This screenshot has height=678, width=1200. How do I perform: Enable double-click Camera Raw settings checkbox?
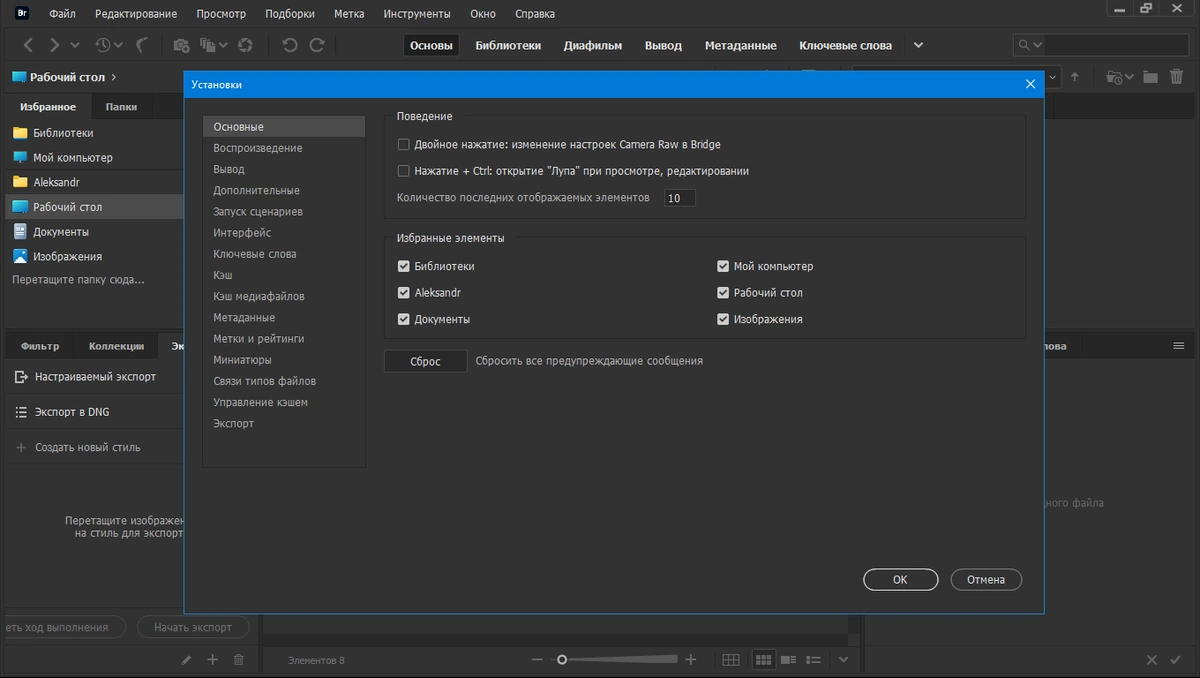[x=404, y=144]
